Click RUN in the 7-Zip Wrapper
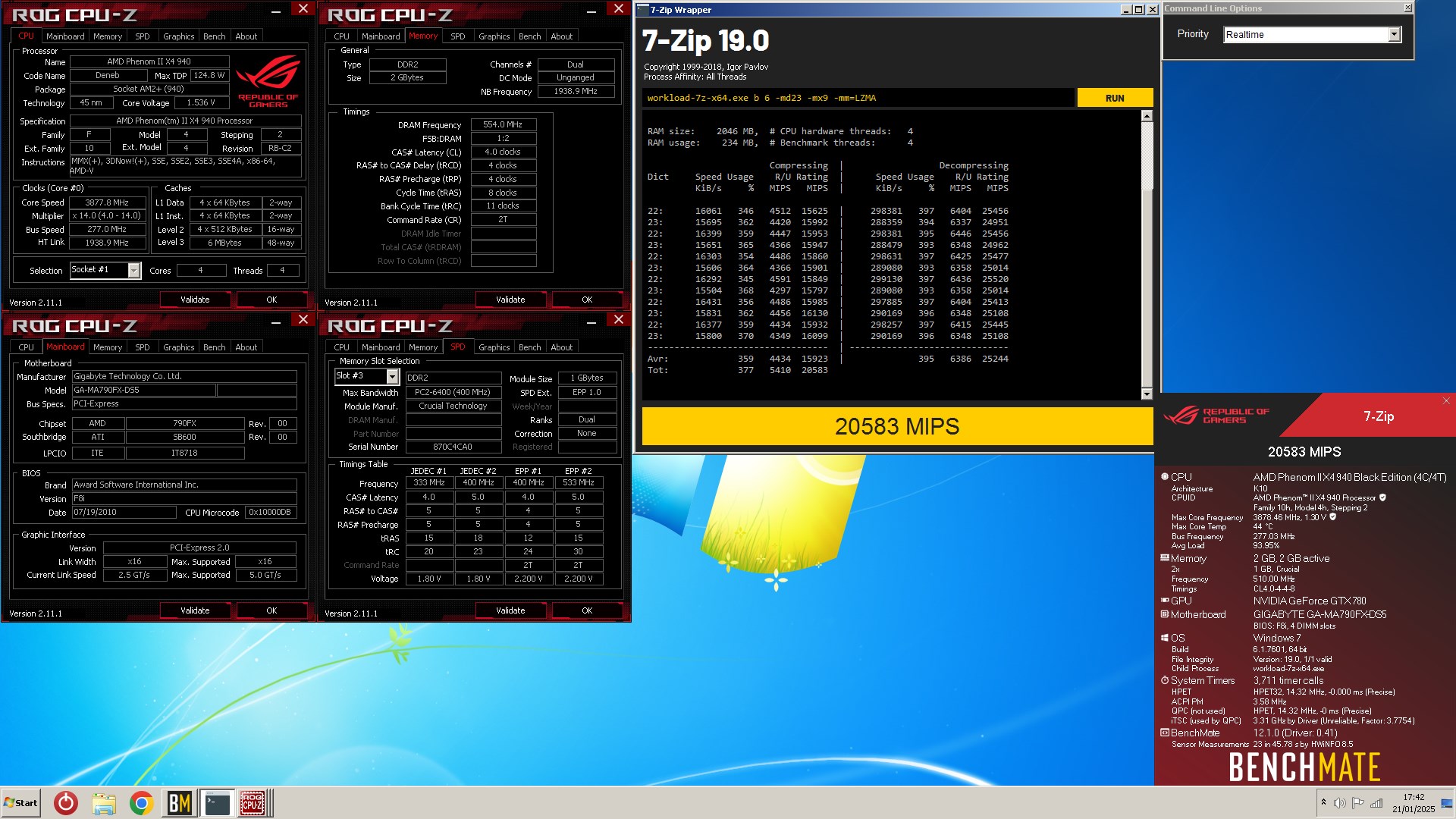Viewport: 1456px width, 819px height. pyautogui.click(x=1115, y=98)
